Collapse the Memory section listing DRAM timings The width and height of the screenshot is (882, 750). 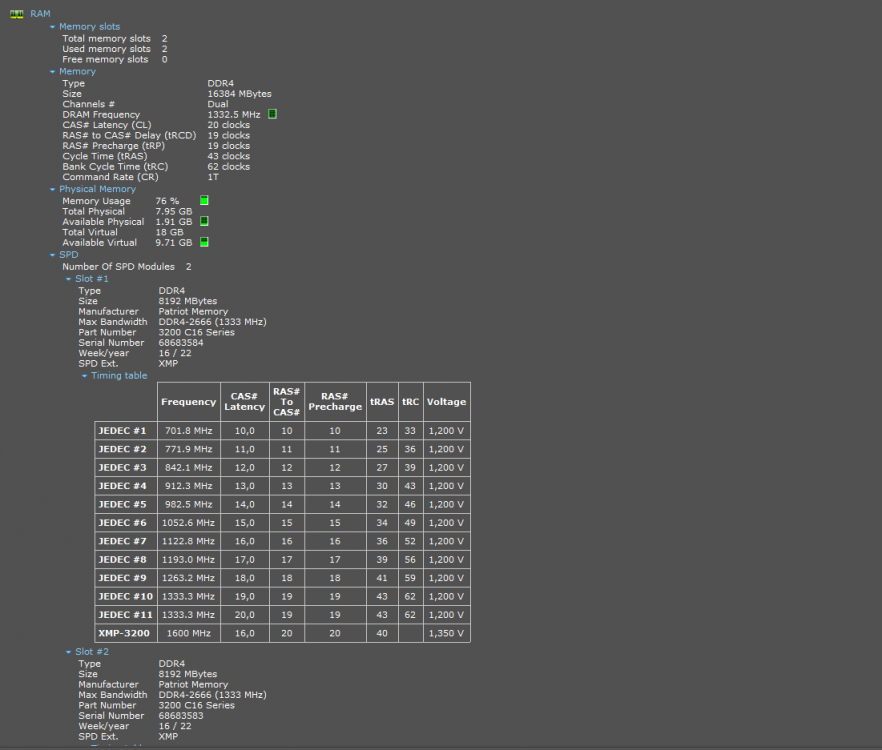click(x=52, y=72)
